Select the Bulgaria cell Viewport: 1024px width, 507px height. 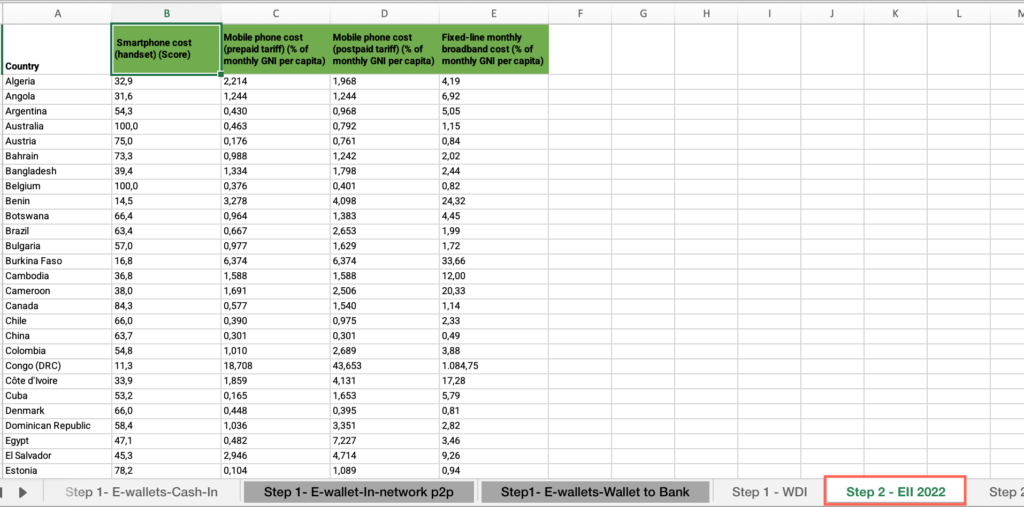click(x=57, y=246)
